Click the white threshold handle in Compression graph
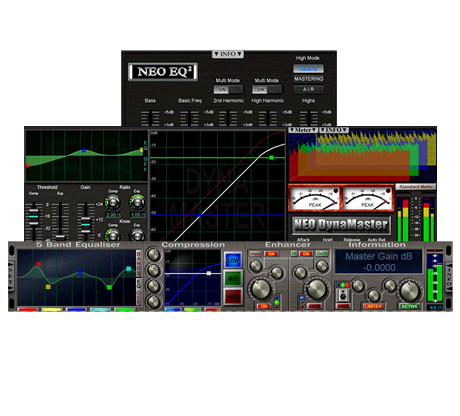The image size is (460, 416). 209,273
